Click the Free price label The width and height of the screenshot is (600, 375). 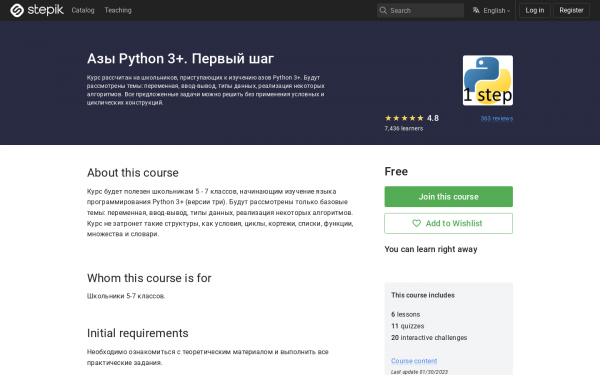pos(396,171)
